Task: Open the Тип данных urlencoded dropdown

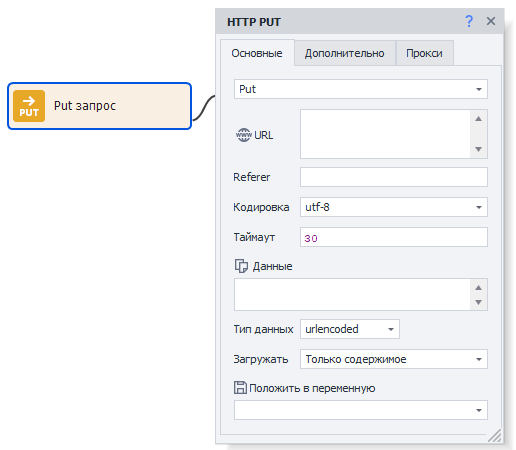Action: (x=350, y=329)
